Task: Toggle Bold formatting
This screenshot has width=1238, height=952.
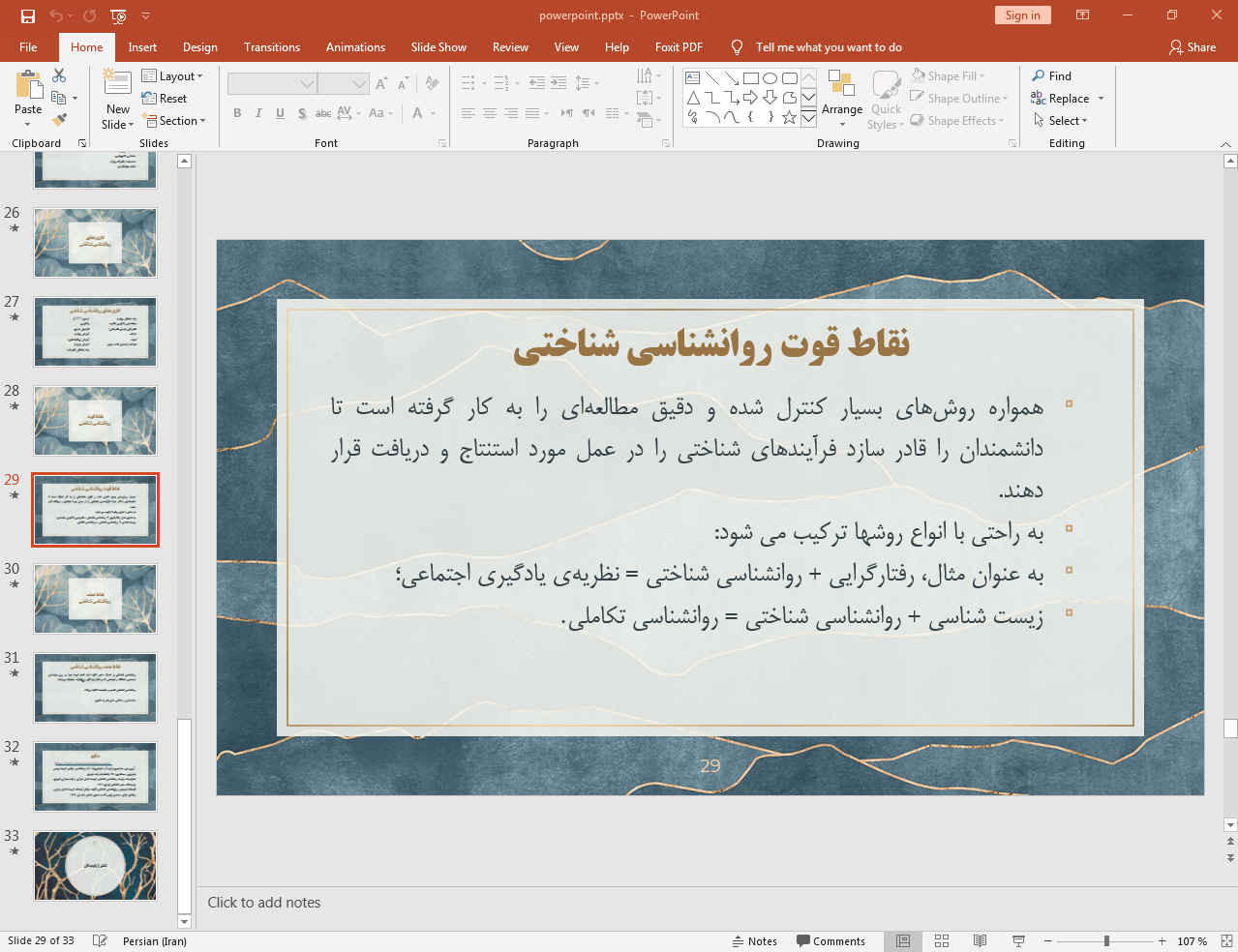Action: coord(237,113)
